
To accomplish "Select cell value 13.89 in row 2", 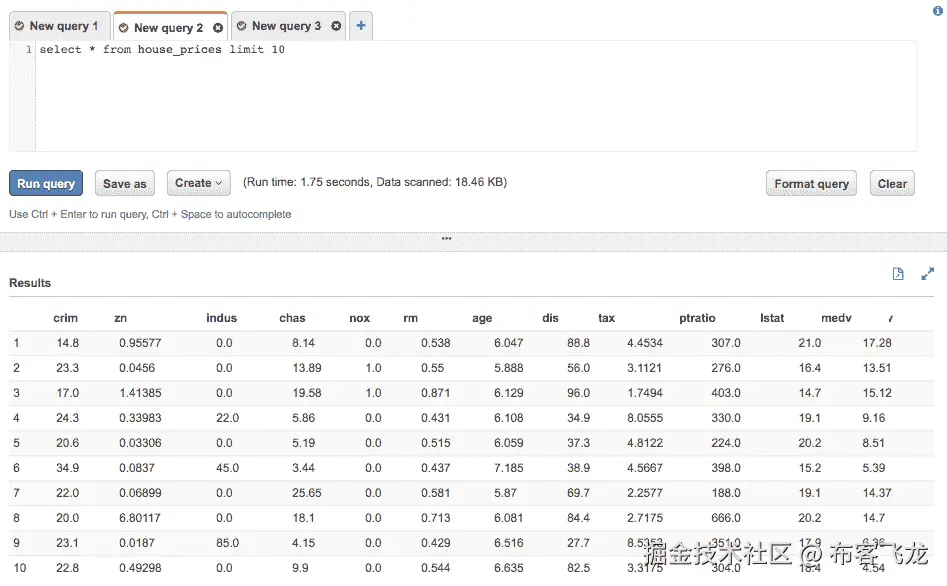I will 307,368.
